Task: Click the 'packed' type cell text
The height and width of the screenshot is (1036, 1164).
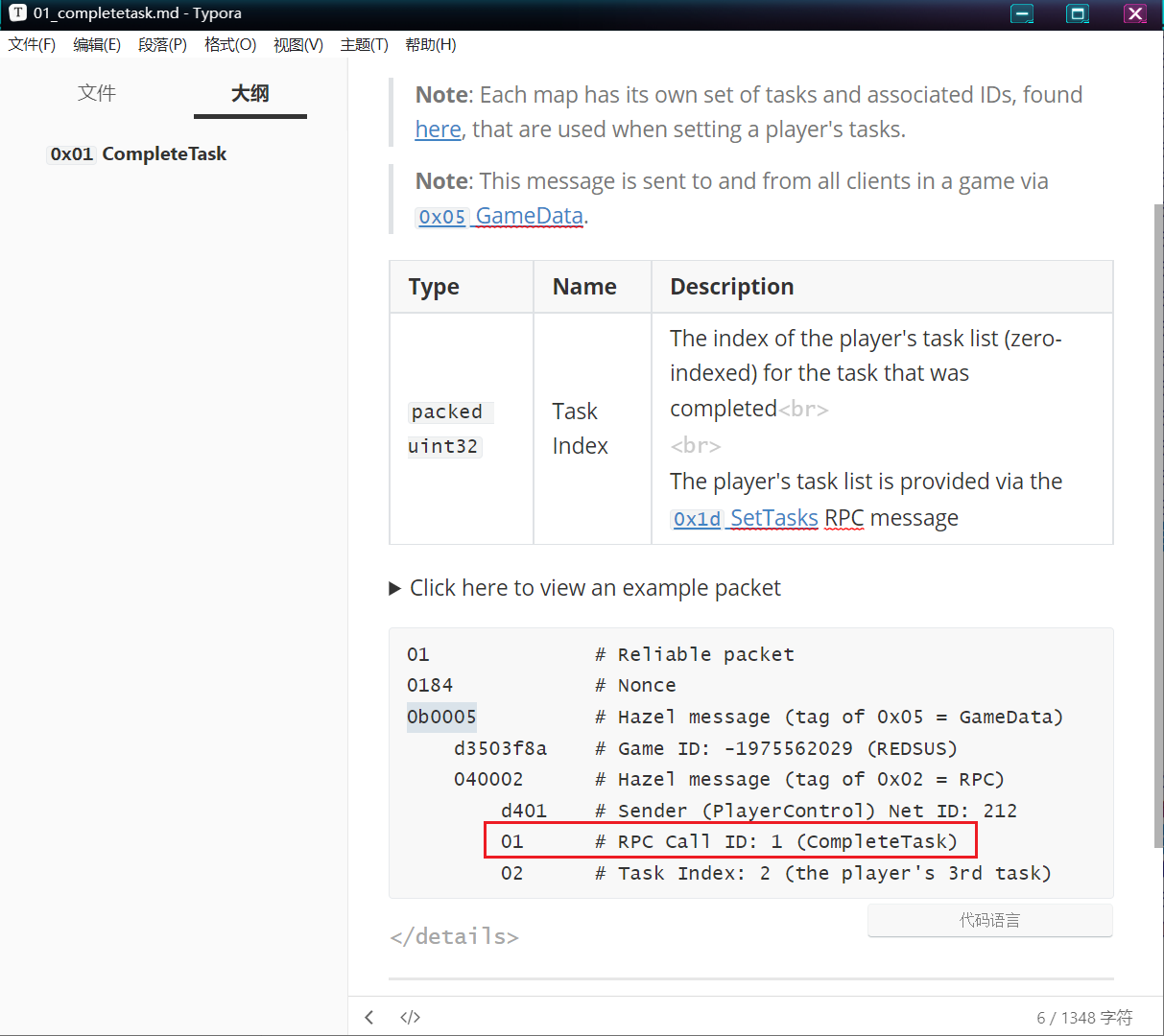Action: (447, 412)
